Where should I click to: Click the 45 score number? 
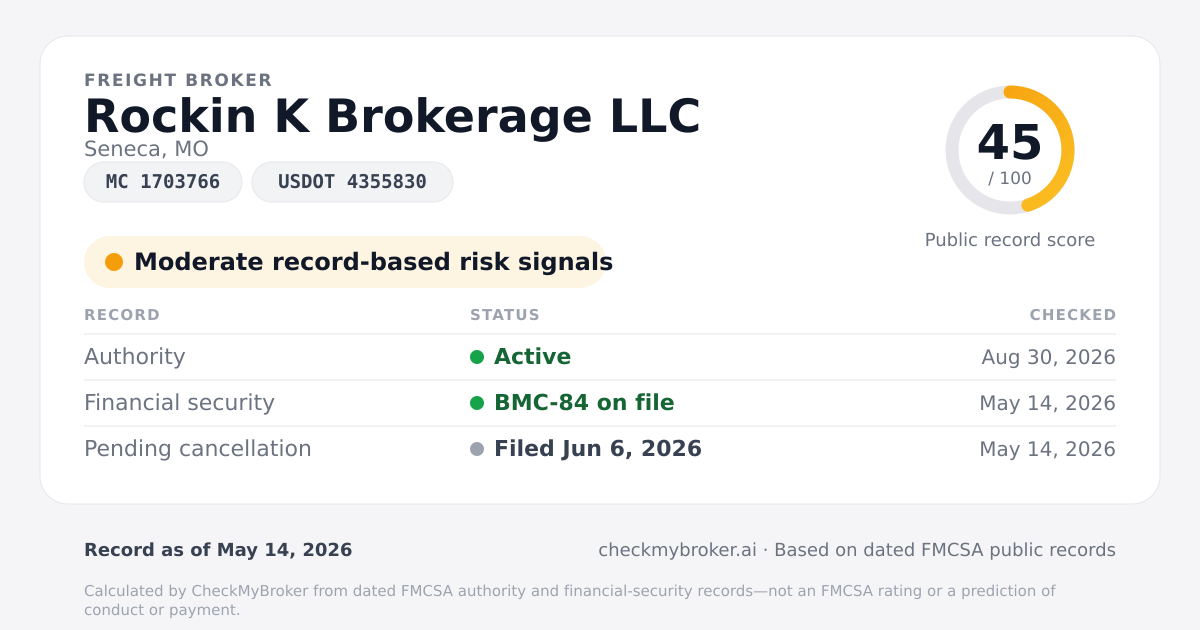tap(1010, 143)
